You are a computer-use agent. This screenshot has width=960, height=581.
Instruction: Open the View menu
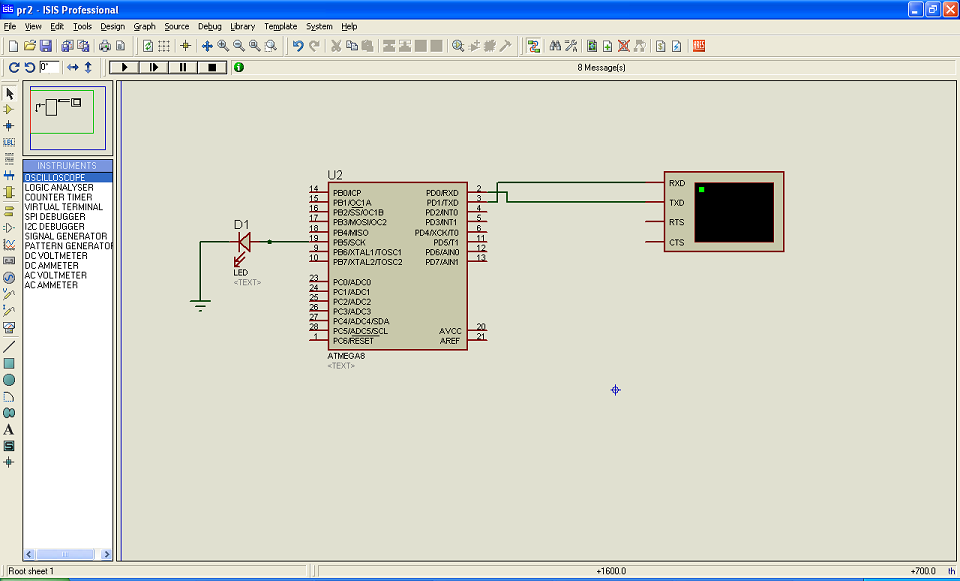point(33,26)
